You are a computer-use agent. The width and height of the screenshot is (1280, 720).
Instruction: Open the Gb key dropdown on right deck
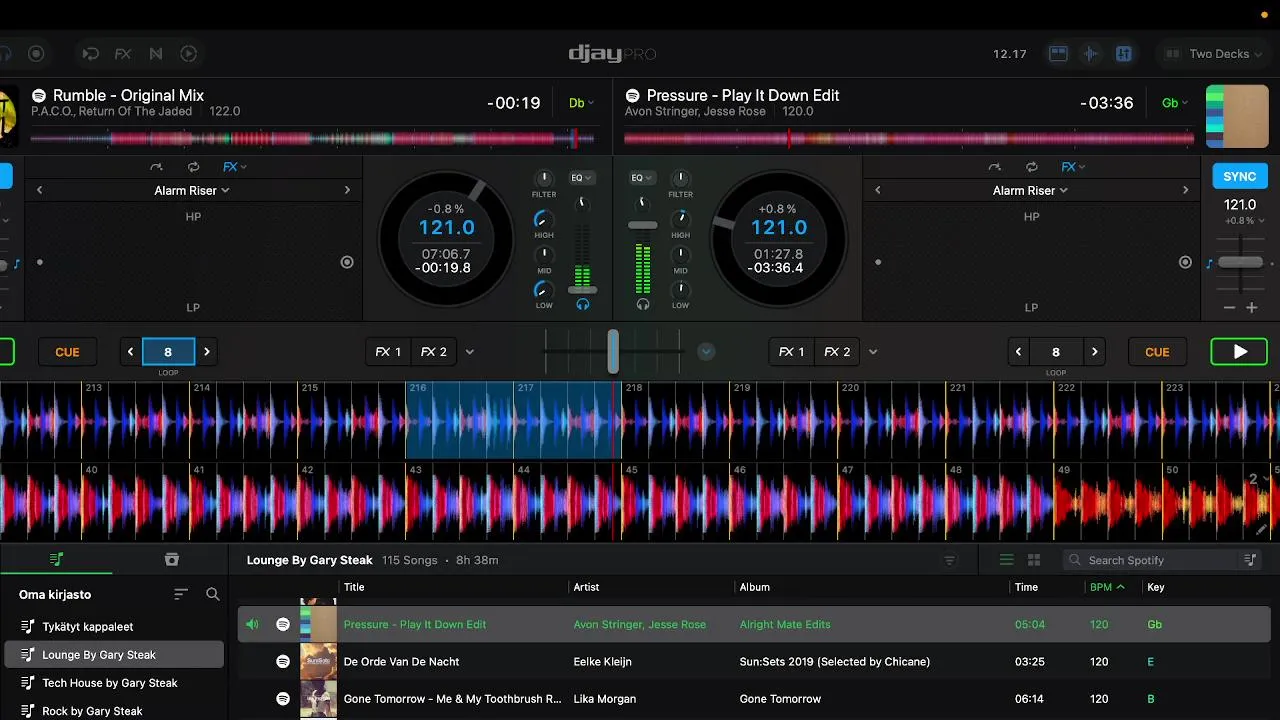point(1175,103)
